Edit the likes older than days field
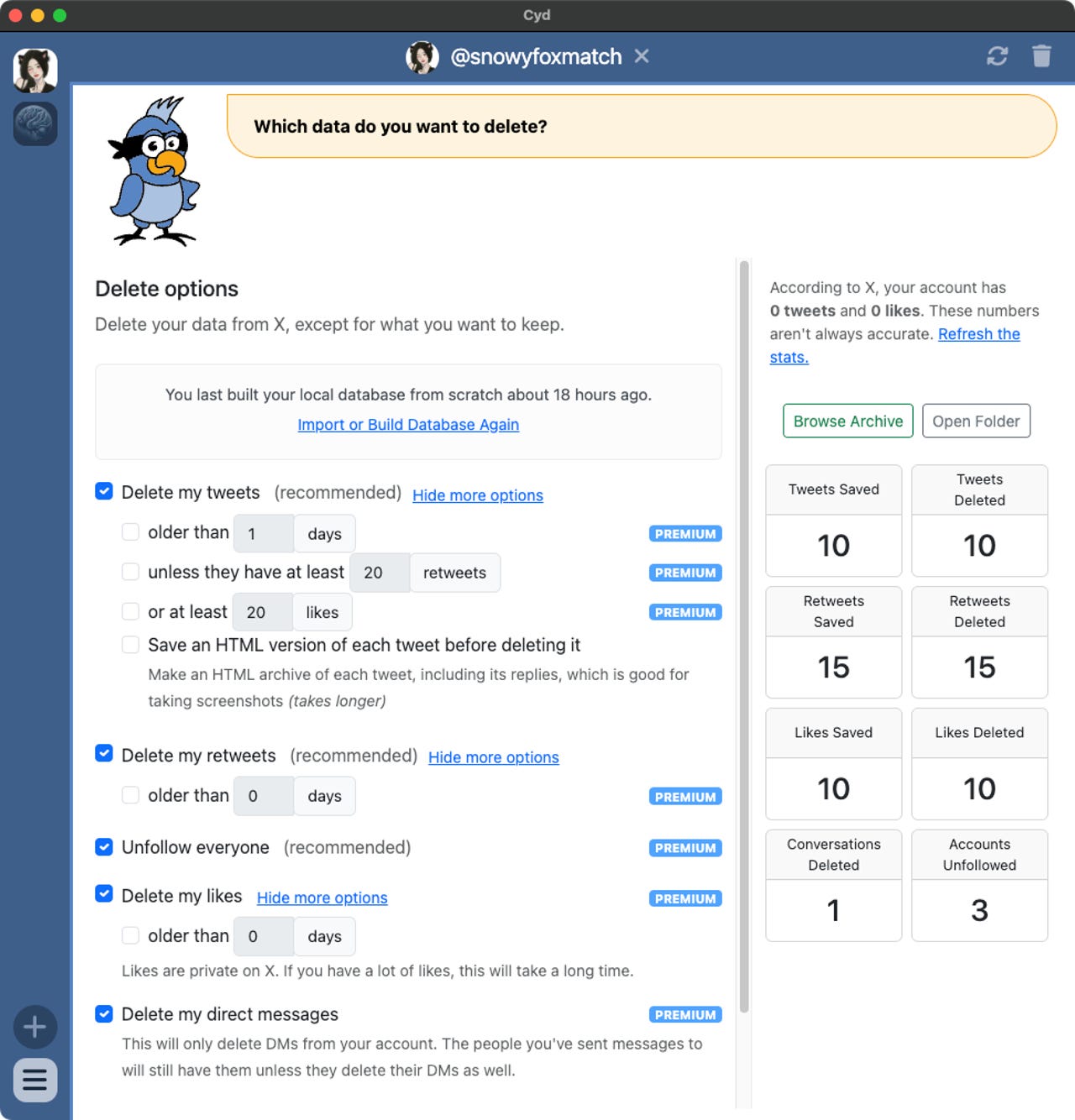Screen dimensions: 1075x1120 coord(264,936)
